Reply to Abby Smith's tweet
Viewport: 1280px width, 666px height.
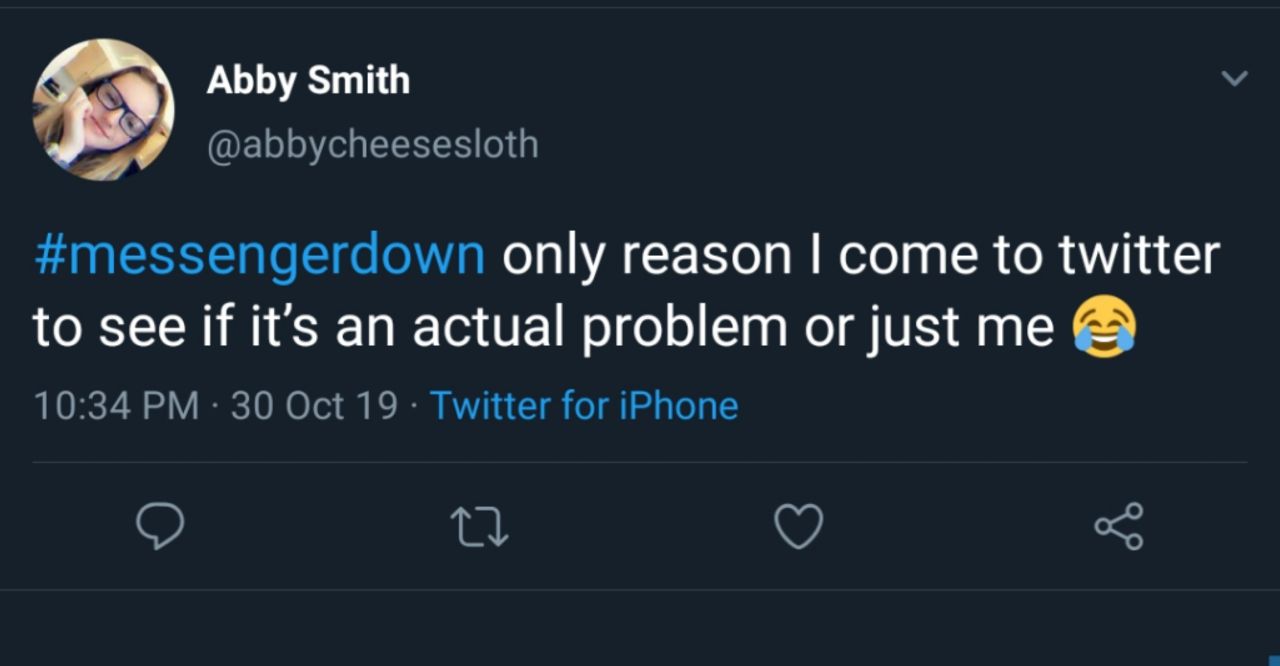click(160, 526)
